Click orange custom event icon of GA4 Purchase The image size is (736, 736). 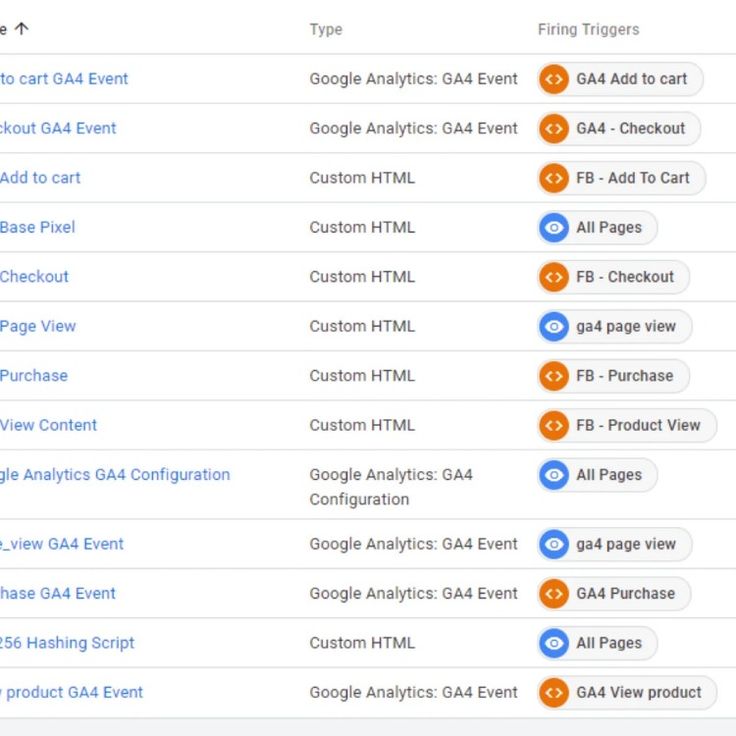click(x=554, y=593)
